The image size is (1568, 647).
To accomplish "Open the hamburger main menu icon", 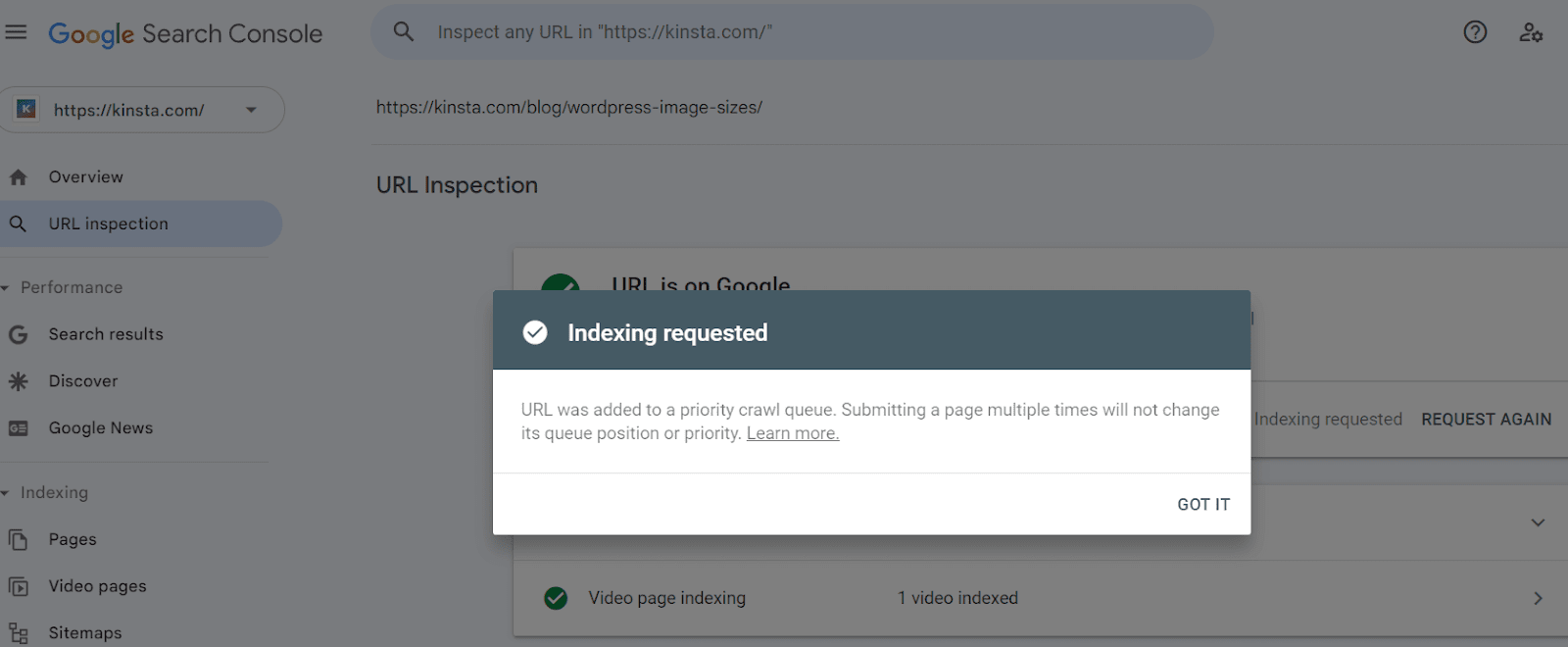I will pyautogui.click(x=16, y=32).
